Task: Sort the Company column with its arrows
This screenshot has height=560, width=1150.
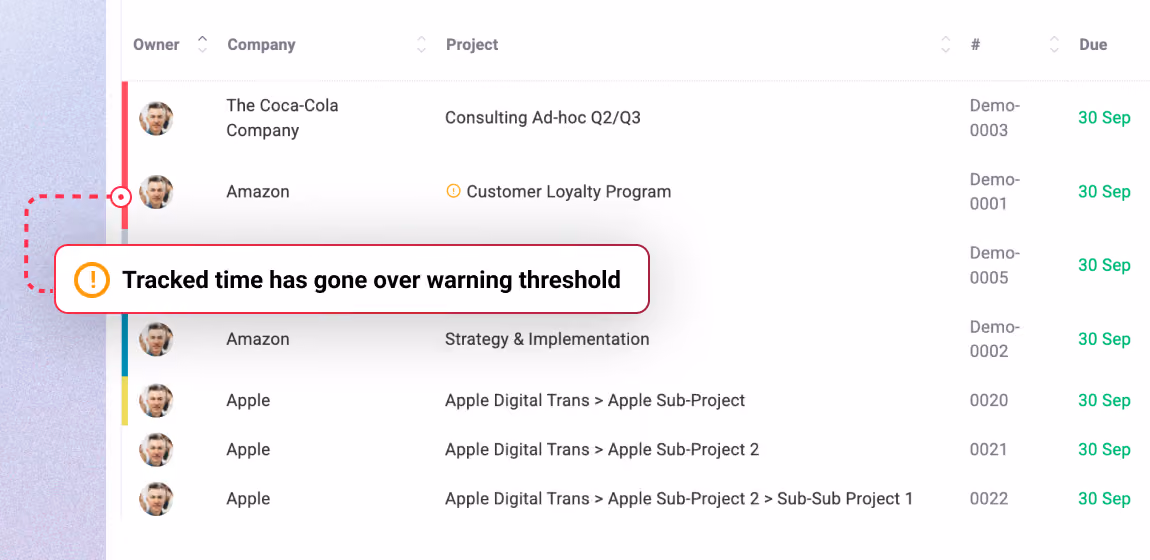Action: [421, 44]
